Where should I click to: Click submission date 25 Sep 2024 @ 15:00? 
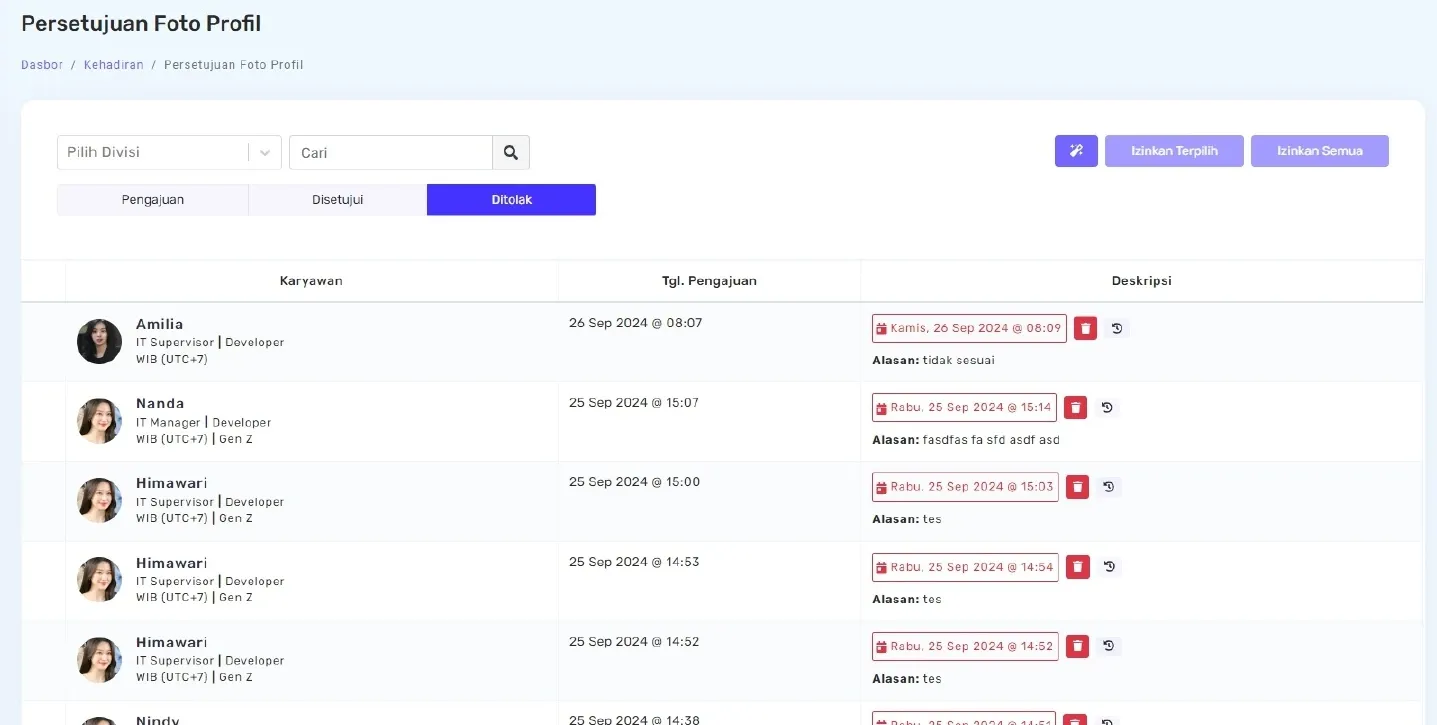(635, 482)
